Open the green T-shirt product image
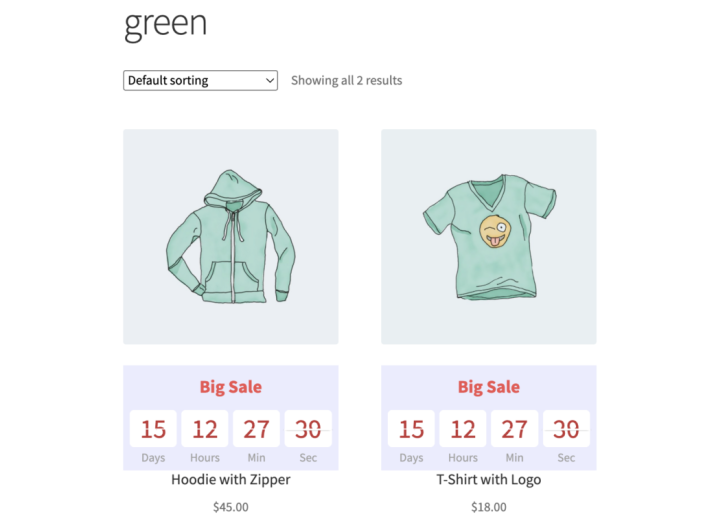The width and height of the screenshot is (703, 515). click(x=489, y=237)
